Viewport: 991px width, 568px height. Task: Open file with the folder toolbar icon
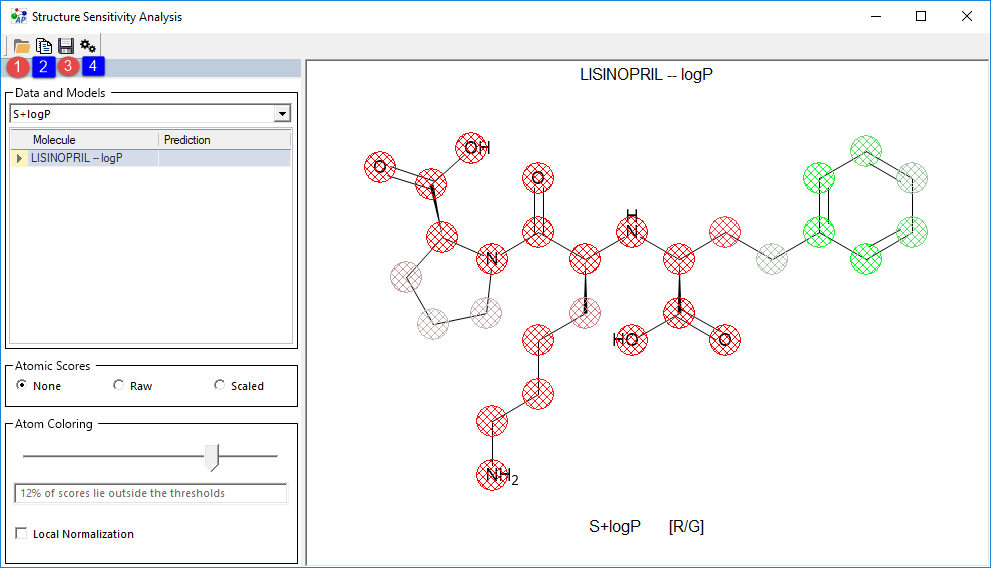click(x=21, y=46)
